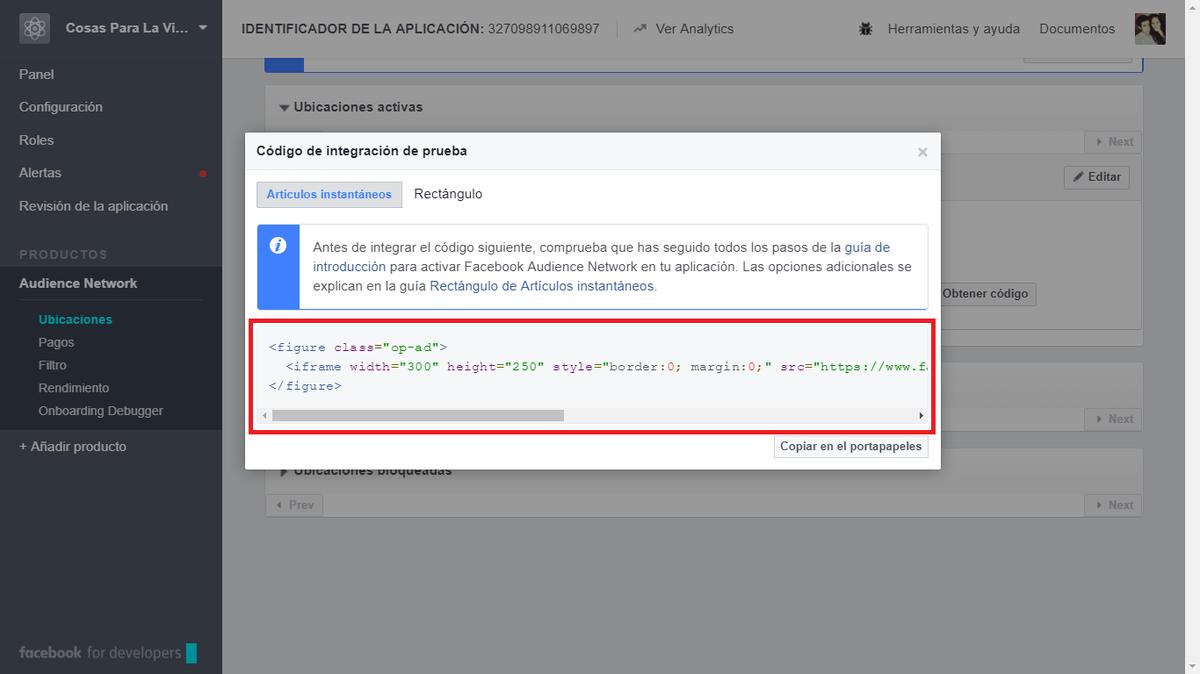Open the Documentos menu item
The height and width of the screenshot is (674, 1200).
pos(1076,28)
